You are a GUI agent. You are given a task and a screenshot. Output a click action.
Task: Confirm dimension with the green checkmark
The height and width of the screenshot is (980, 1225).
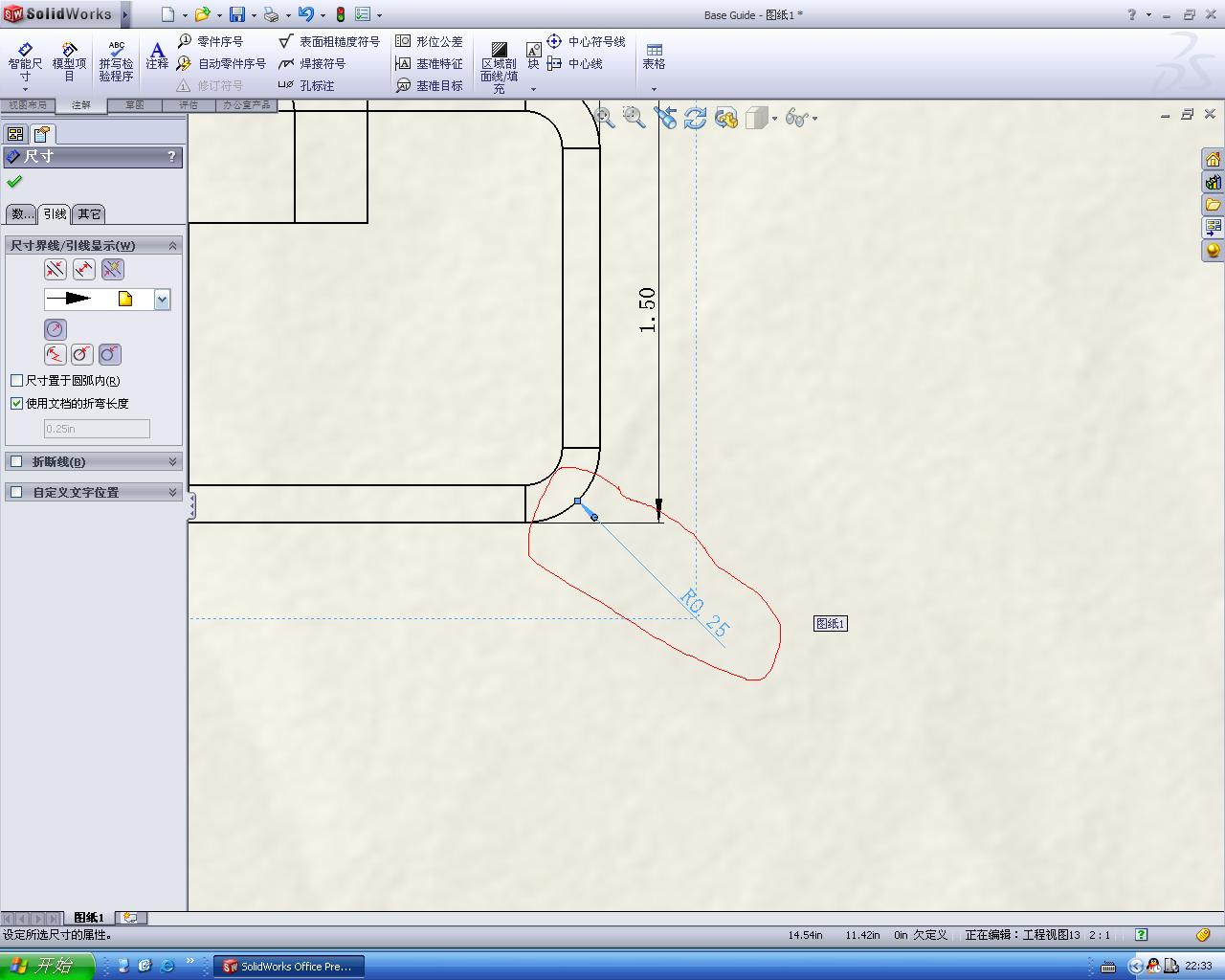click(14, 182)
